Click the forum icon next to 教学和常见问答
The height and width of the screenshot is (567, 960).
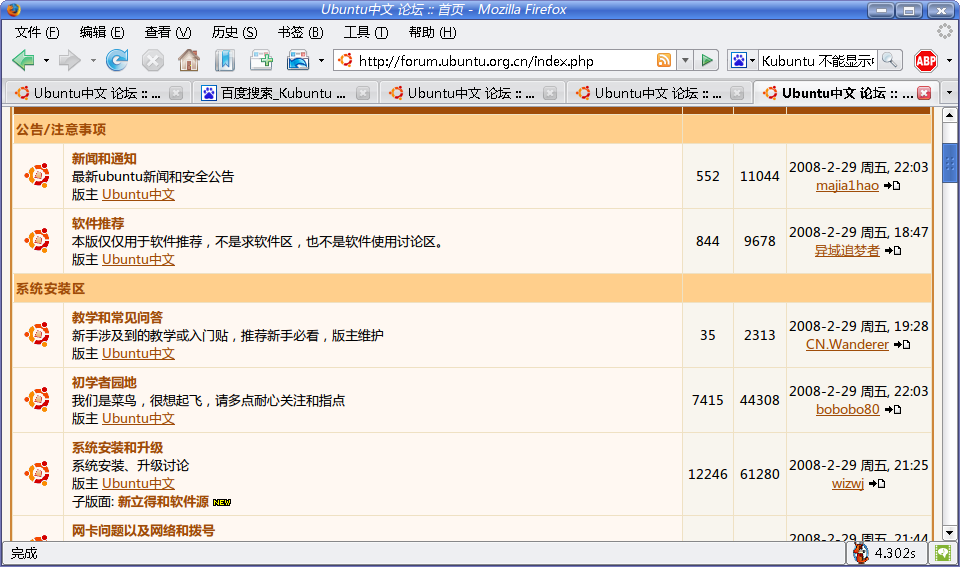(x=37, y=335)
